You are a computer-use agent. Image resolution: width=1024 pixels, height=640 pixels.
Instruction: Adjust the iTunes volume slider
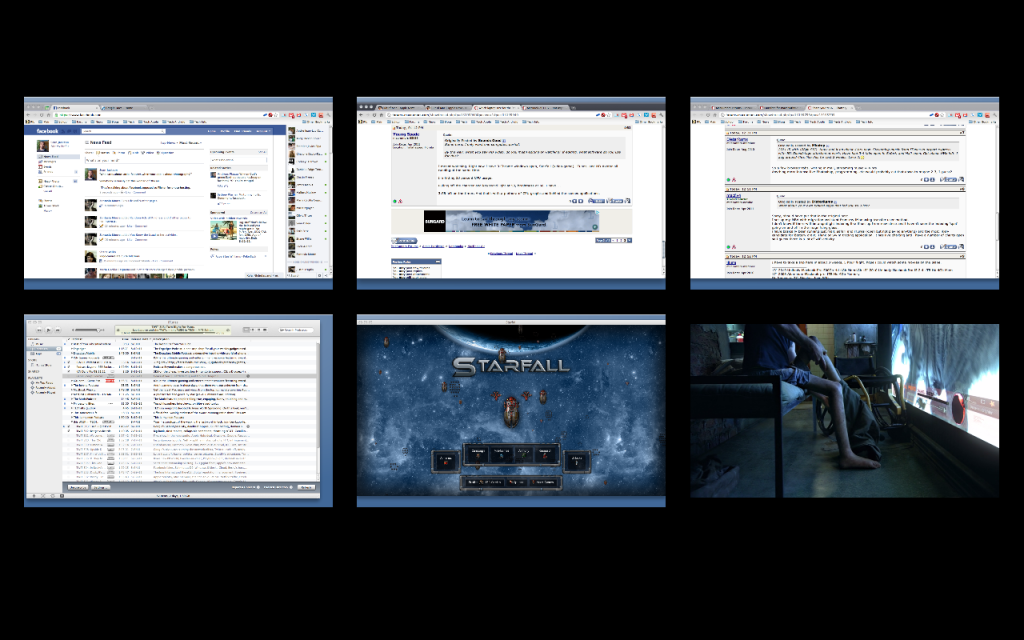(x=88, y=330)
